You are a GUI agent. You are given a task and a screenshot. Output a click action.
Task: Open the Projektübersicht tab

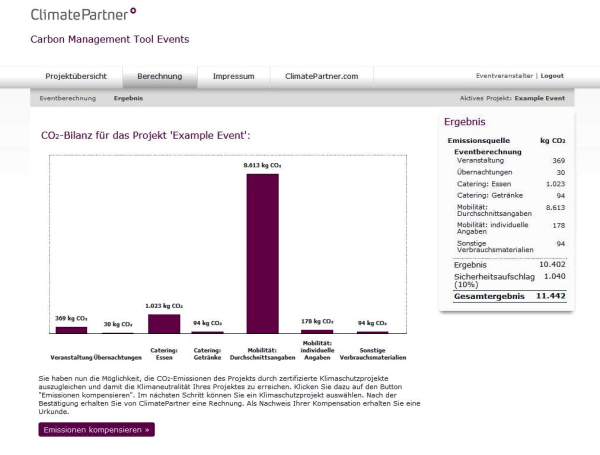(x=76, y=76)
